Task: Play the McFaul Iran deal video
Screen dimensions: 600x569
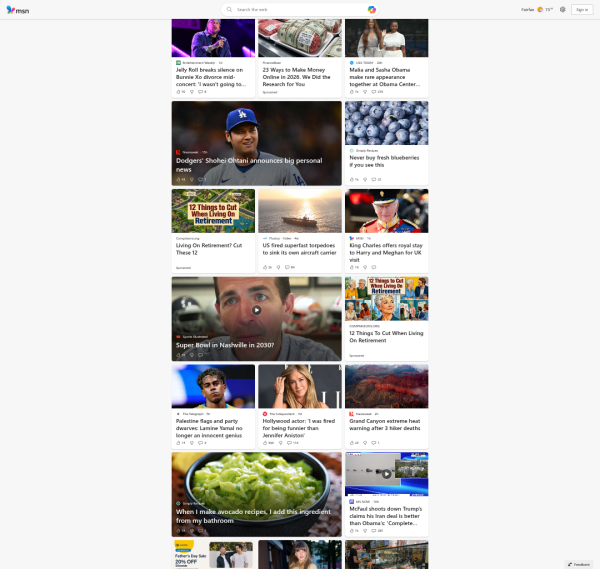Action: [386, 474]
